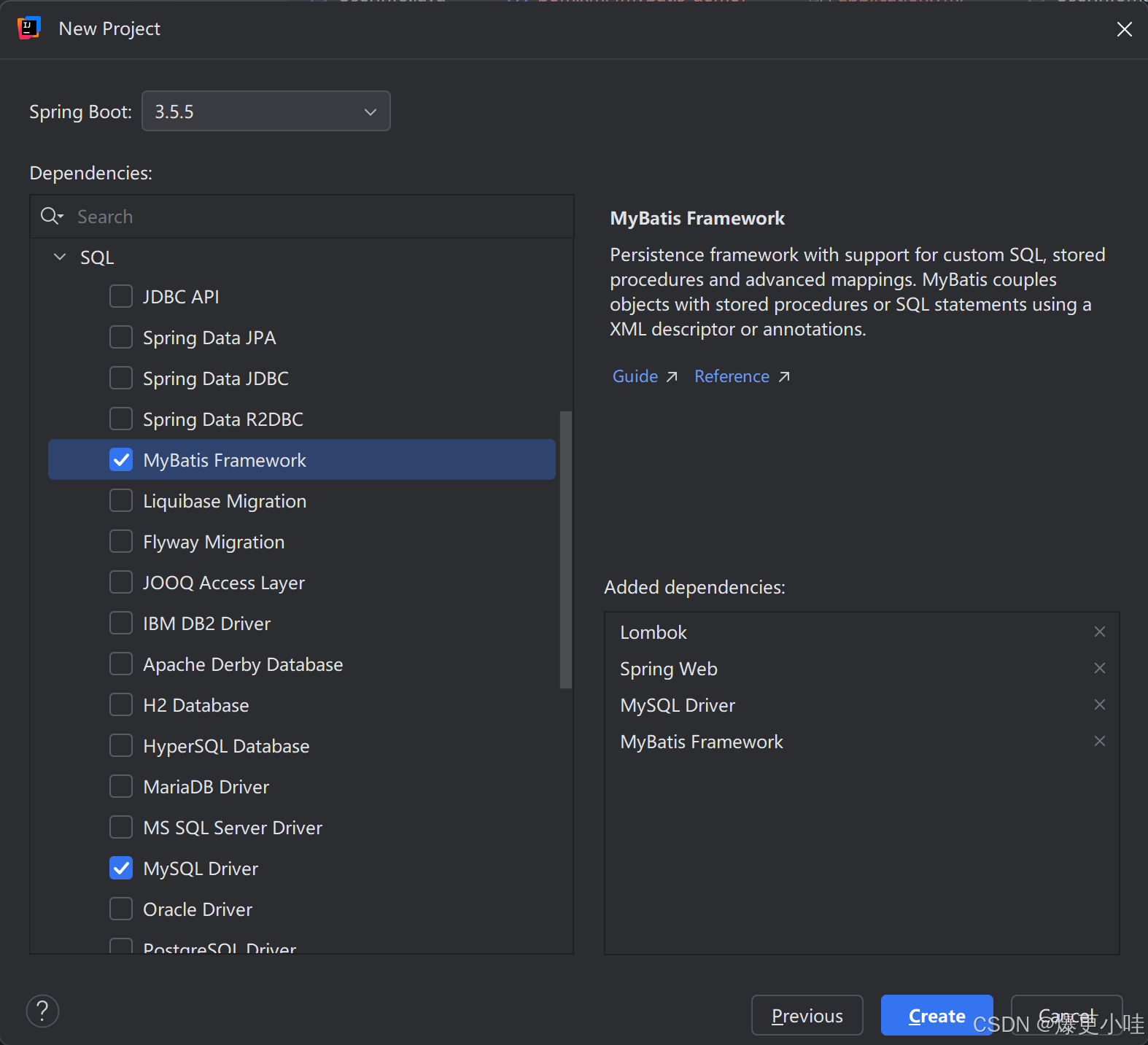
Task: Enable the Spring Data JPA checkbox
Action: (x=121, y=337)
